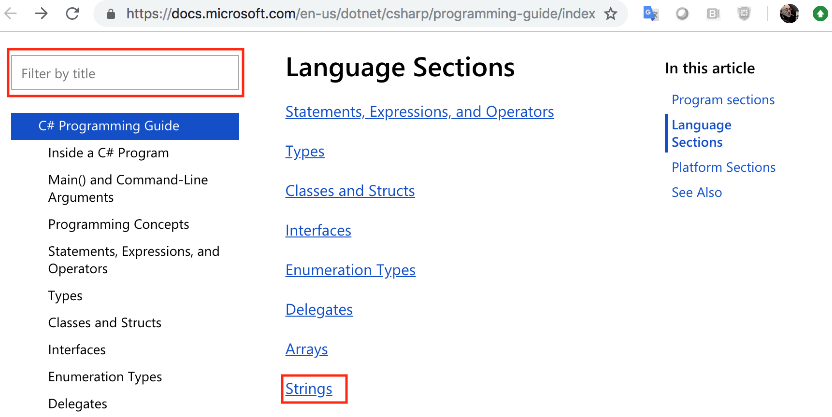Screen dimensions: 832x417
Task: Jump to Program sections in article
Action: tap(723, 100)
